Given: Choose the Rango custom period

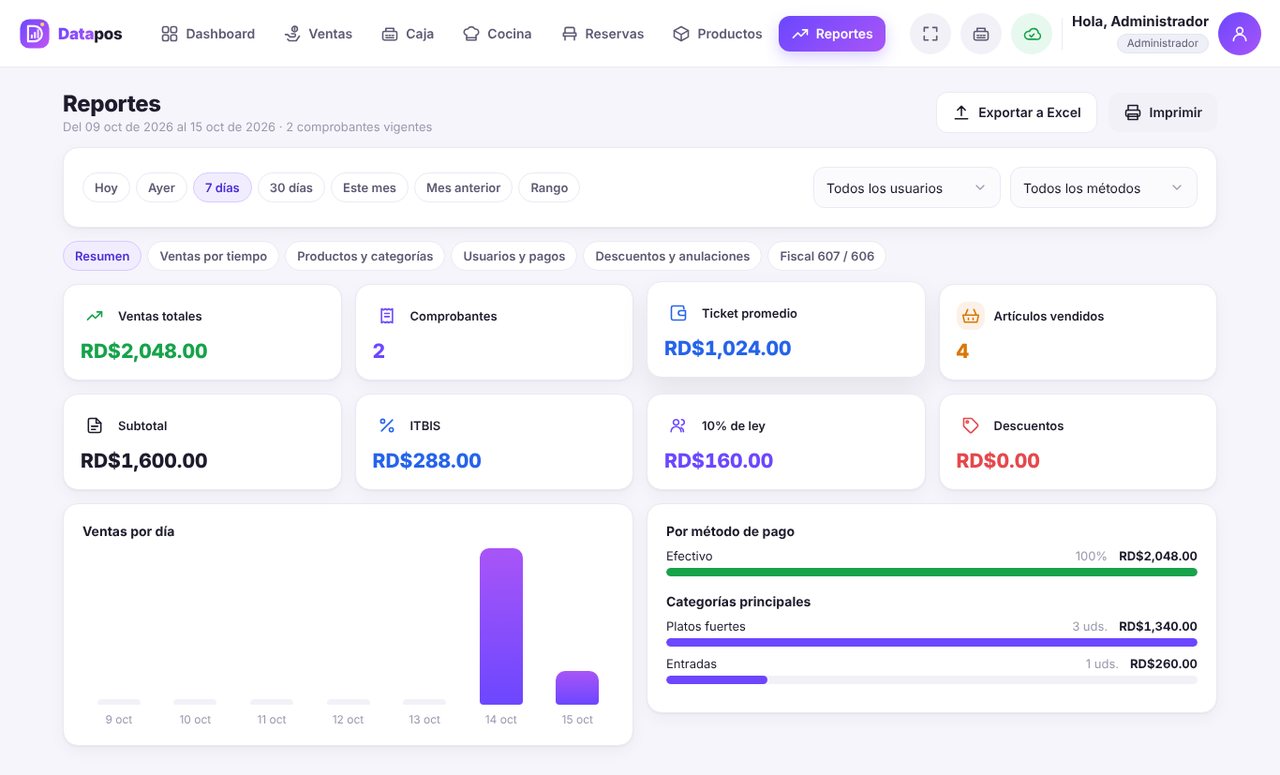Looking at the screenshot, I should [x=549, y=188].
